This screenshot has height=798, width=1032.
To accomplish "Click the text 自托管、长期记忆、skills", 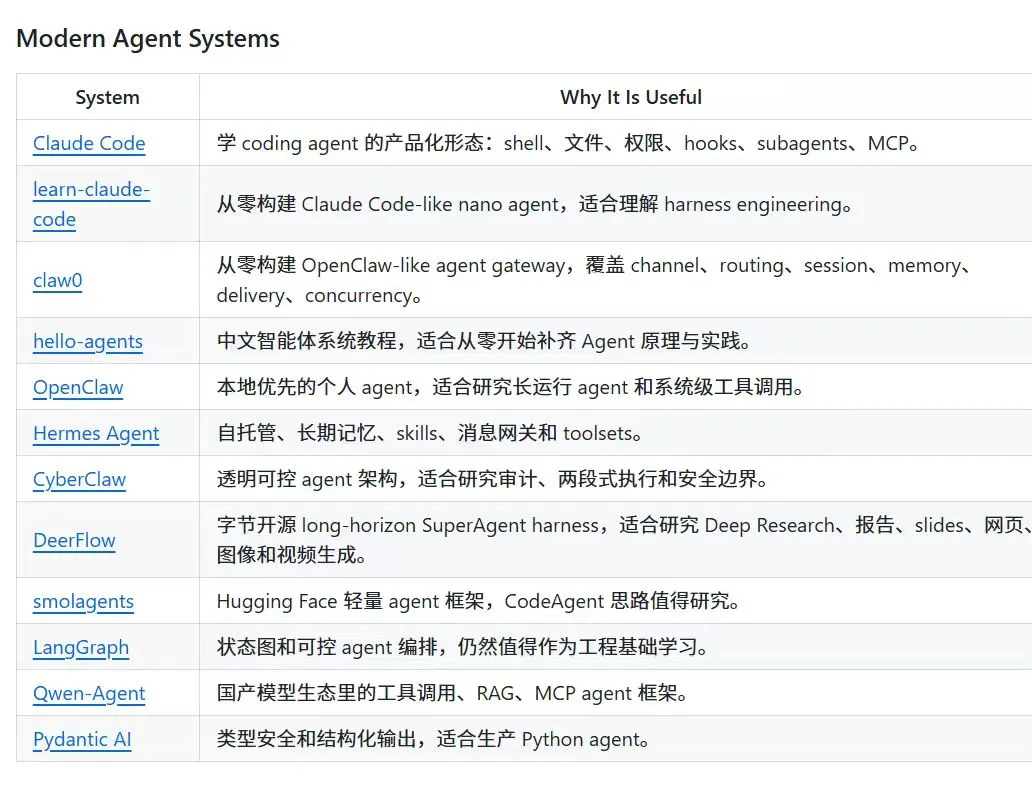I will click(x=429, y=433).
